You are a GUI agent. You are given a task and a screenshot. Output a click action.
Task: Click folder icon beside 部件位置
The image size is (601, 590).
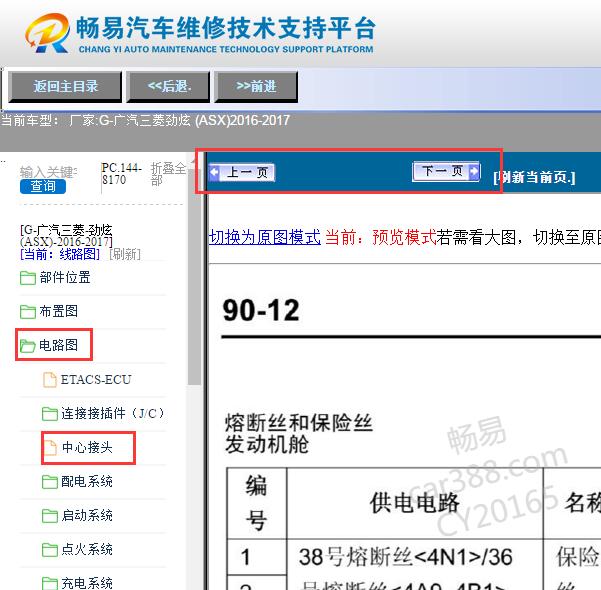[28, 278]
